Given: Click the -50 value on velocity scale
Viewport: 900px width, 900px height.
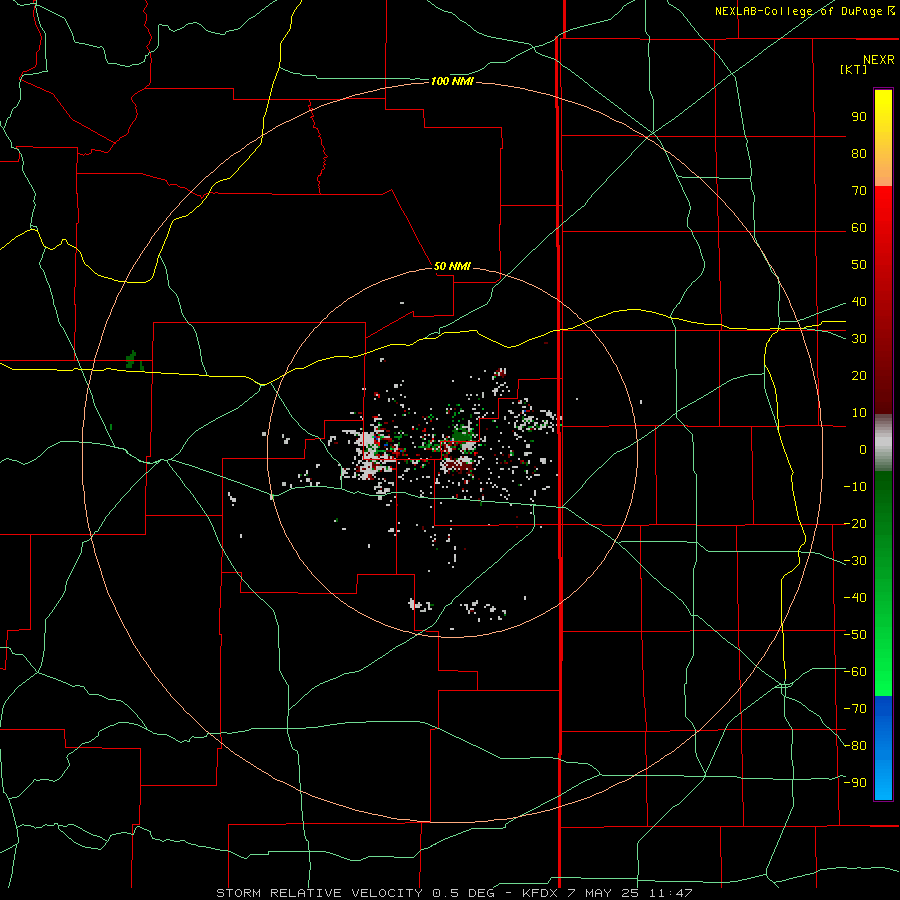Looking at the screenshot, I should click(855, 635).
